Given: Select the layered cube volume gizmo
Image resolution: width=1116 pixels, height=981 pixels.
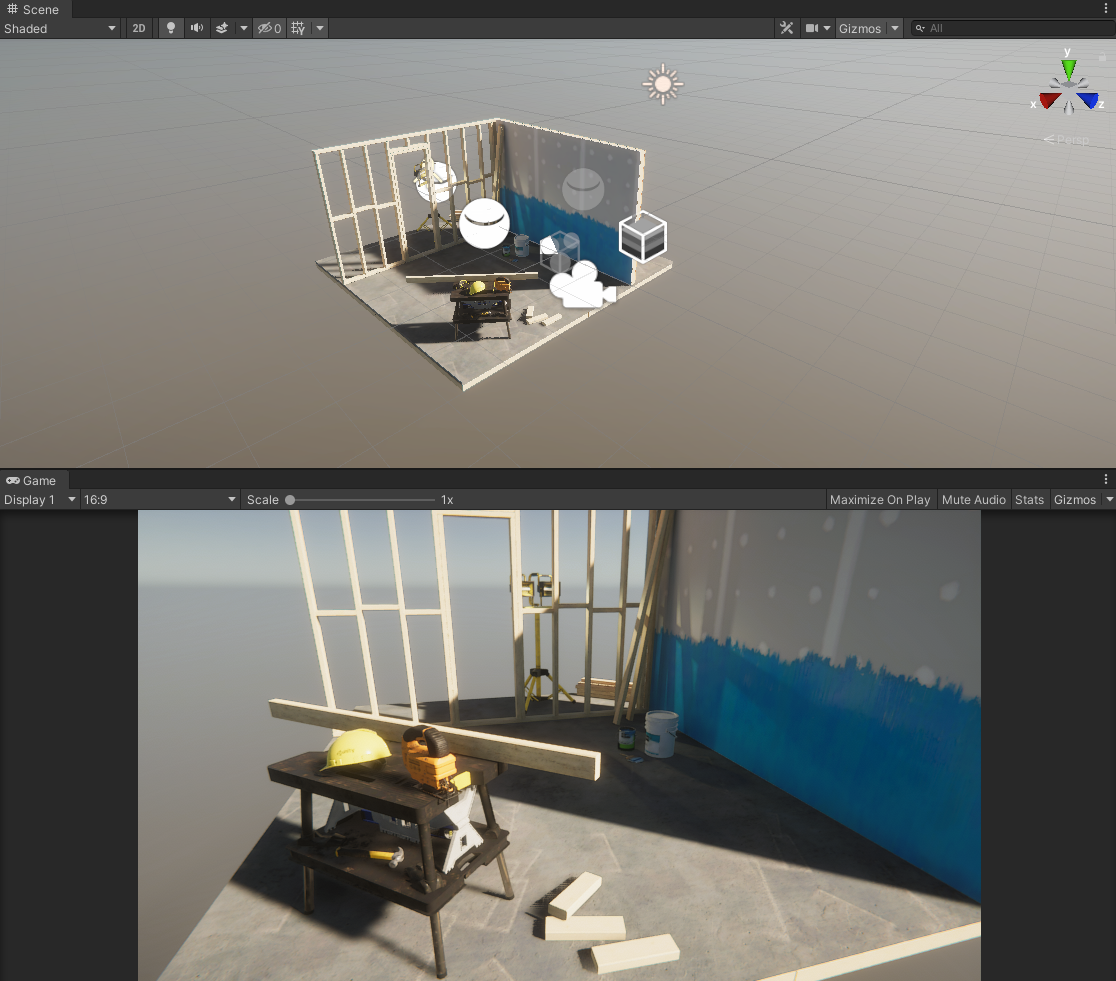Looking at the screenshot, I should click(x=643, y=237).
